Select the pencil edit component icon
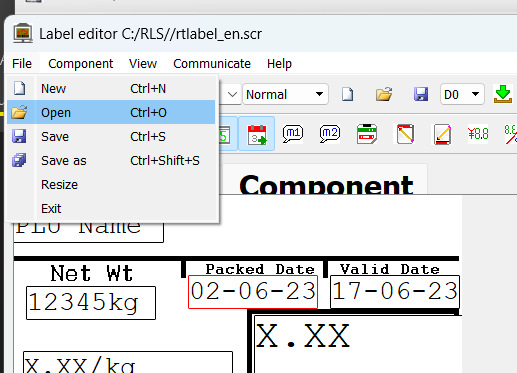The width and height of the screenshot is (517, 373). (x=443, y=134)
